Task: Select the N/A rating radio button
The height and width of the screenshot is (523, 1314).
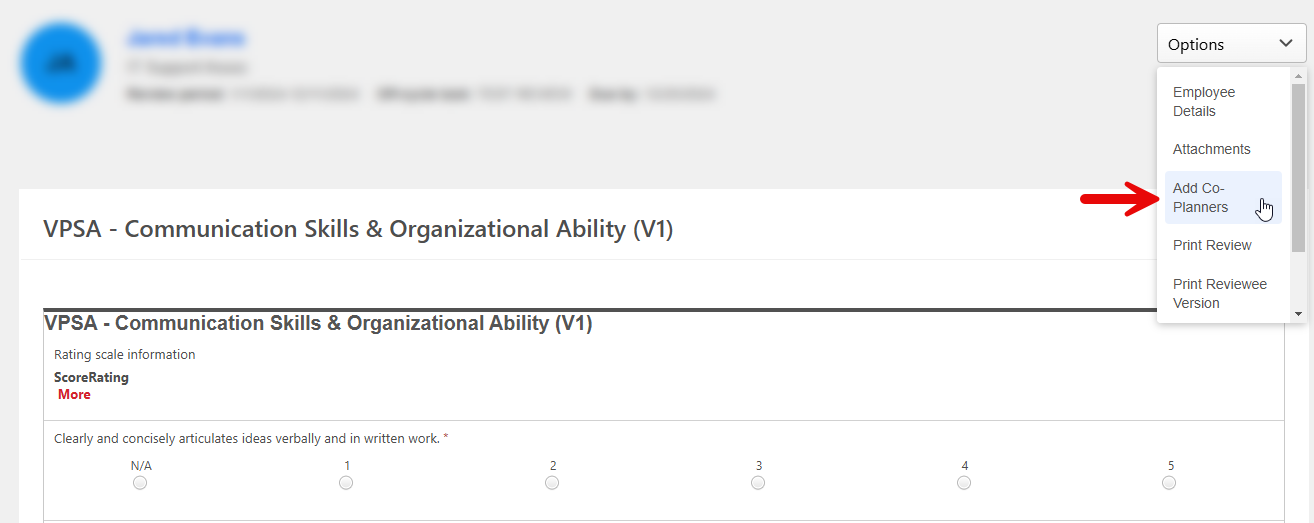Action: pos(140,483)
